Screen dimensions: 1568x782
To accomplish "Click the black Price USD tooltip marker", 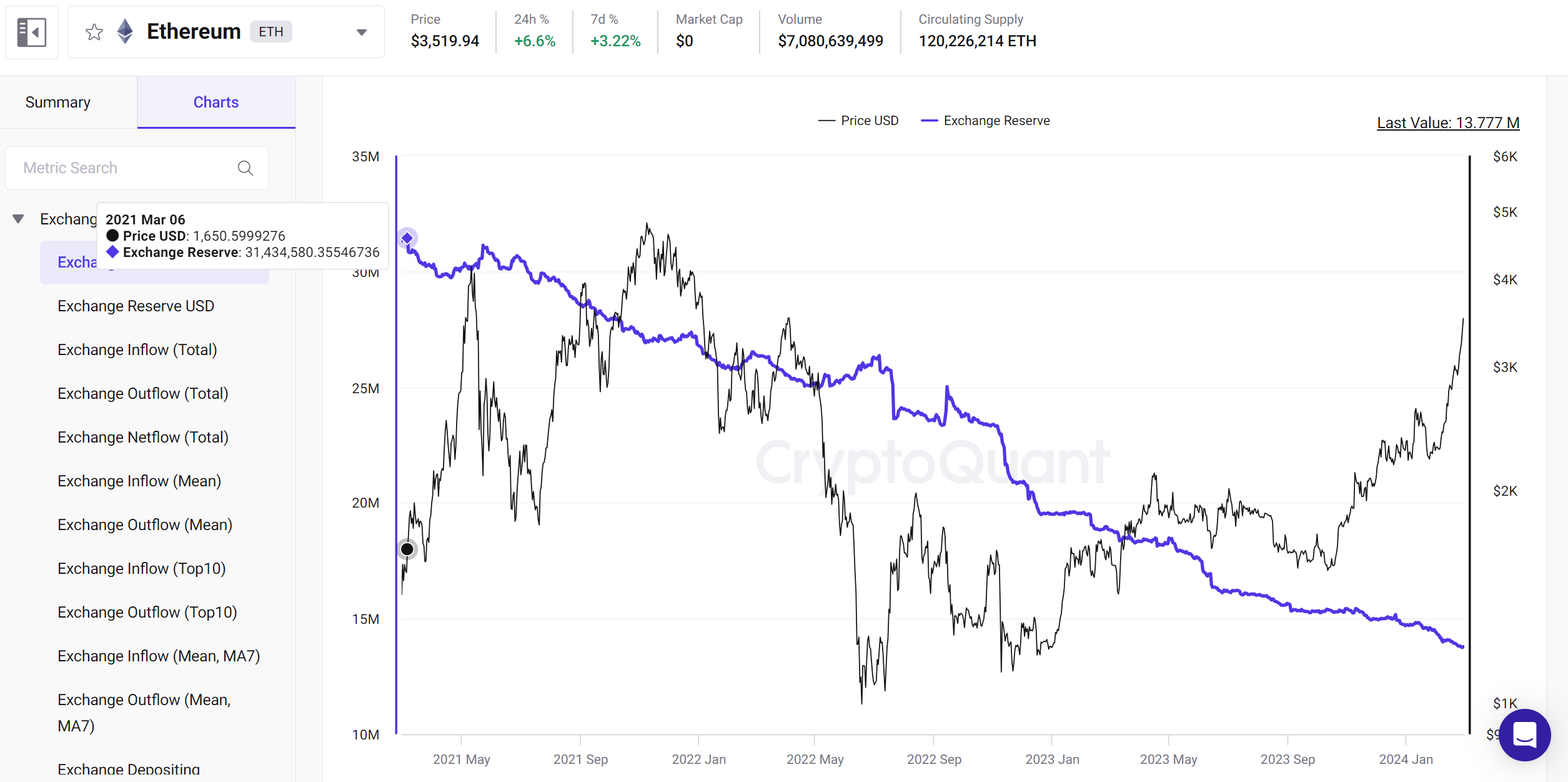I will [407, 549].
